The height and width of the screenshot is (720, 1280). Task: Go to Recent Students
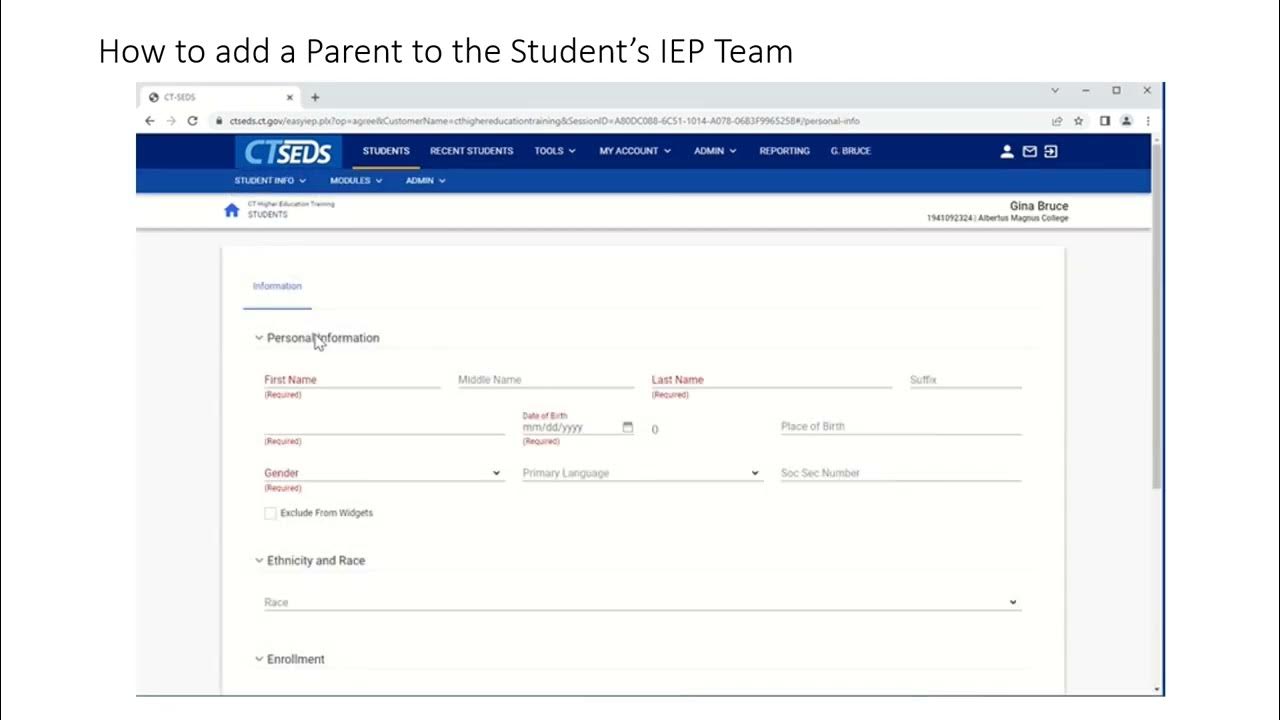(x=471, y=151)
